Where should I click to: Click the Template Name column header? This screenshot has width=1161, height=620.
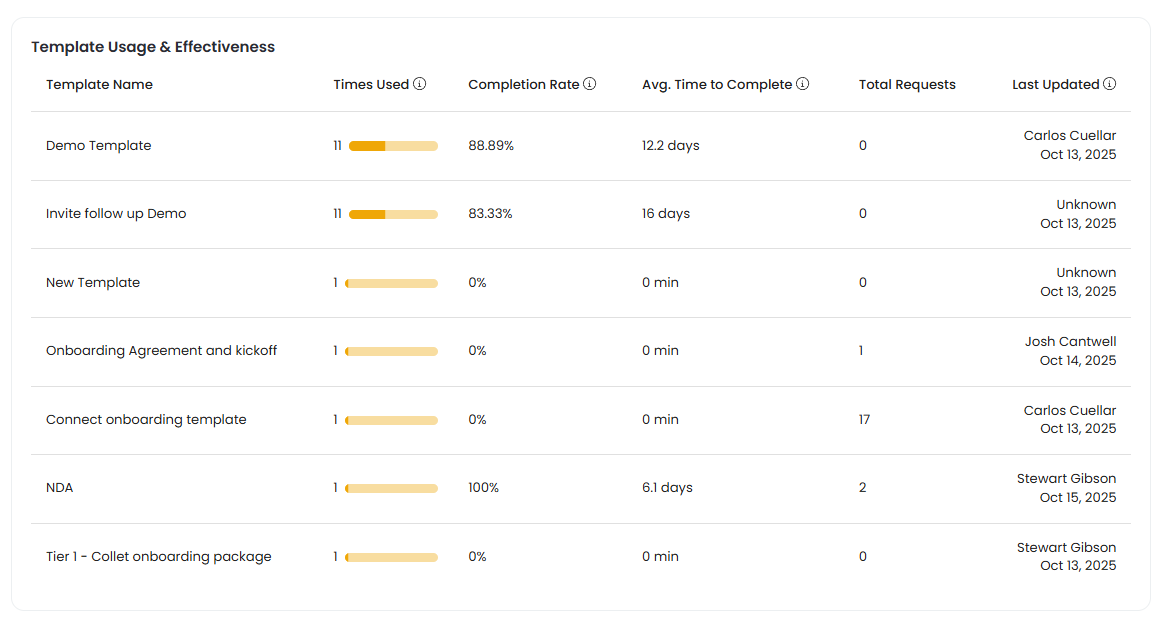(99, 85)
